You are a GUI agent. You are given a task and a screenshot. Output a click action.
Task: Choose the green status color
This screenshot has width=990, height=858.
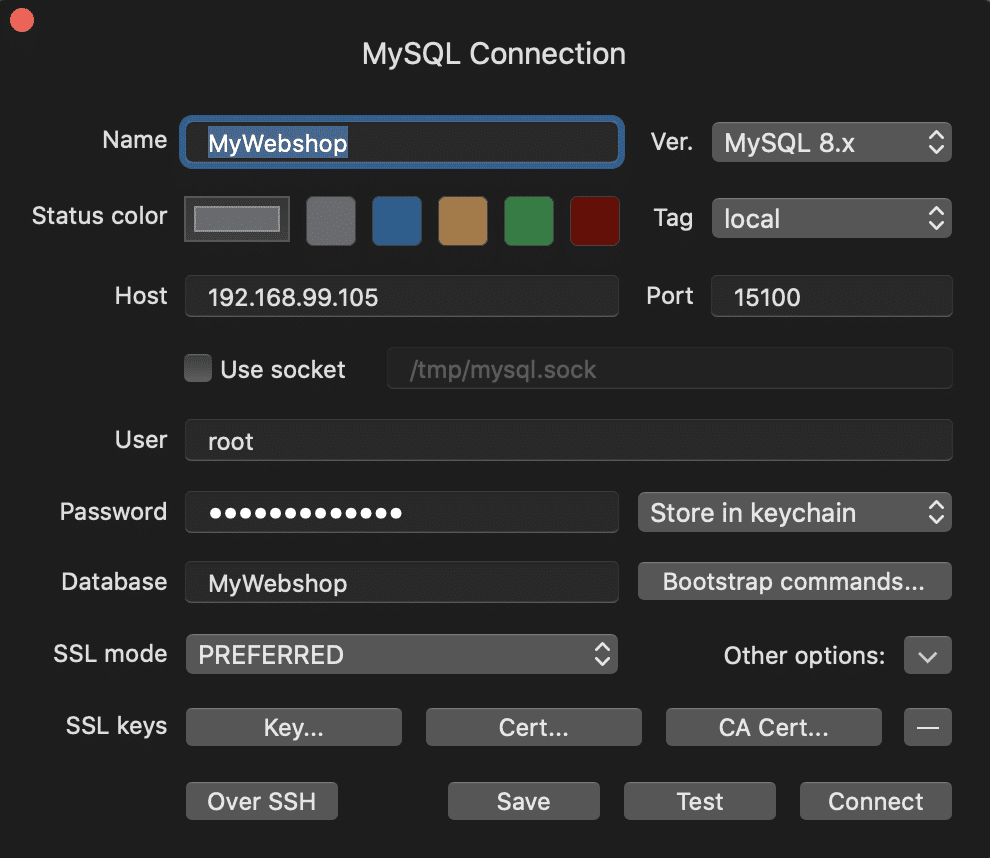tap(529, 221)
